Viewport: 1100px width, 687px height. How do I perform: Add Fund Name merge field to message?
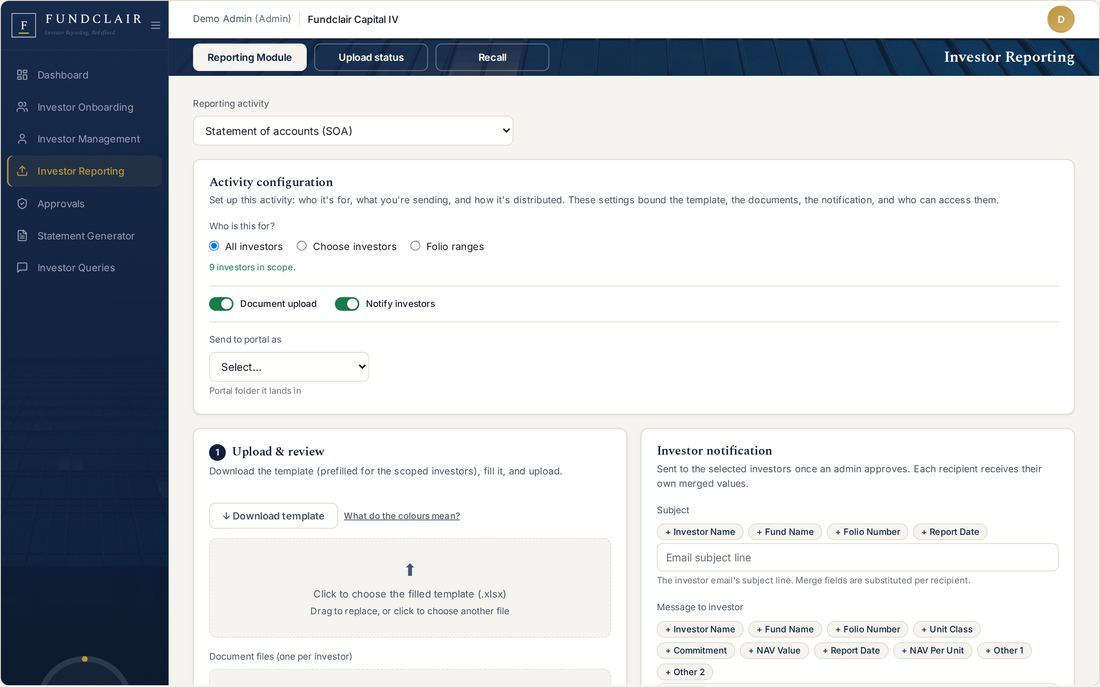coord(785,629)
